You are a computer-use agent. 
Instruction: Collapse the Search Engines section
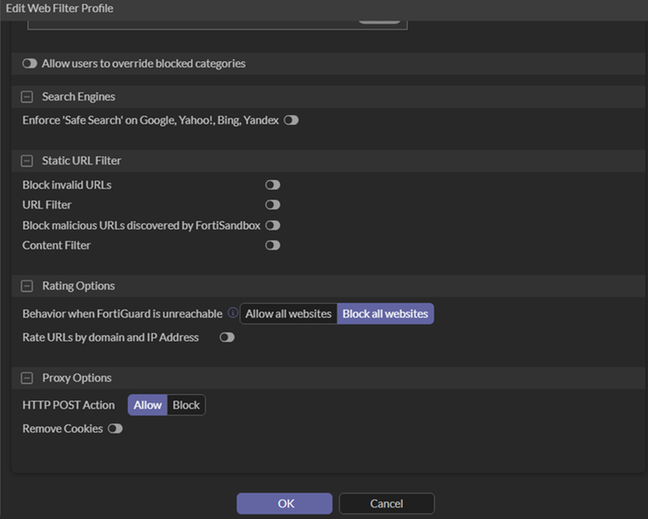(x=27, y=97)
